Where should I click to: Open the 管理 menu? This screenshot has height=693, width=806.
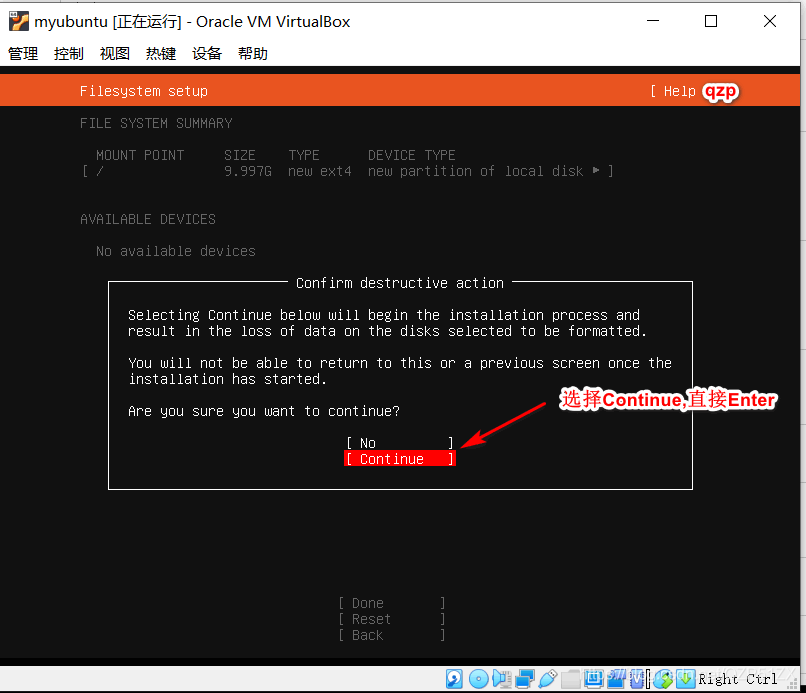[23, 53]
